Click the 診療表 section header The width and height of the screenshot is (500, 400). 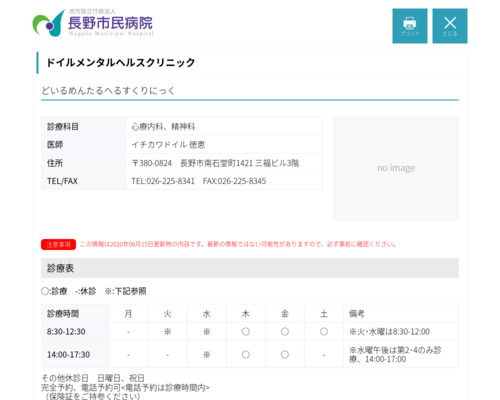click(250, 268)
